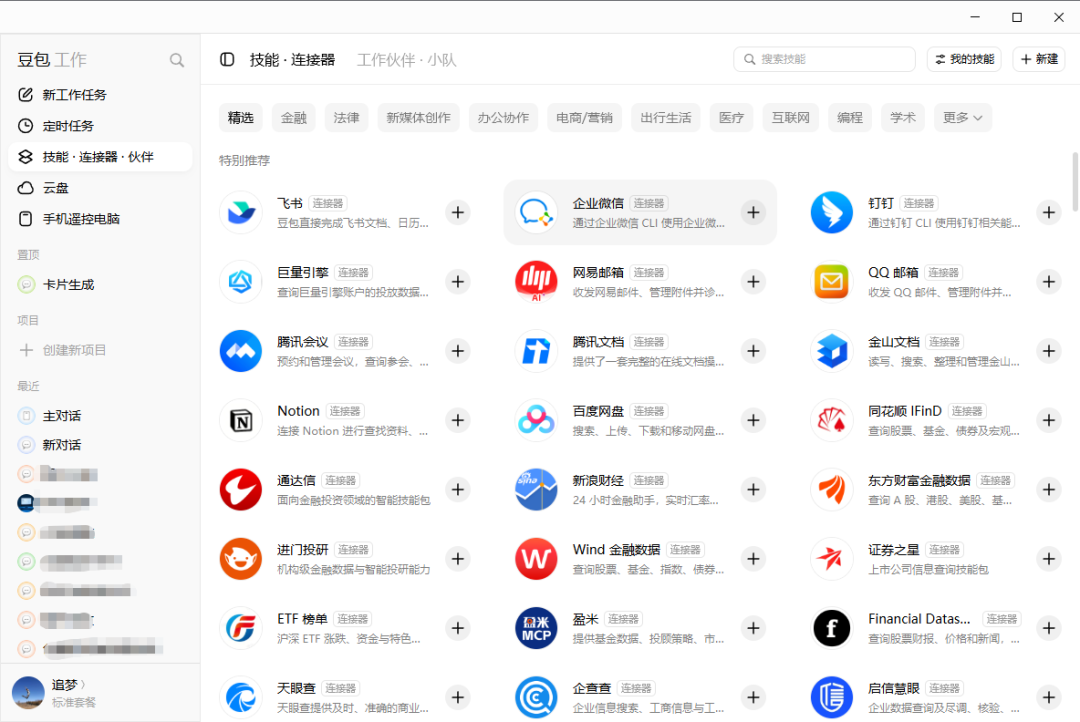1080x722 pixels.
Task: Click the 腾讯会议 app logo icon
Action: click(x=240, y=351)
